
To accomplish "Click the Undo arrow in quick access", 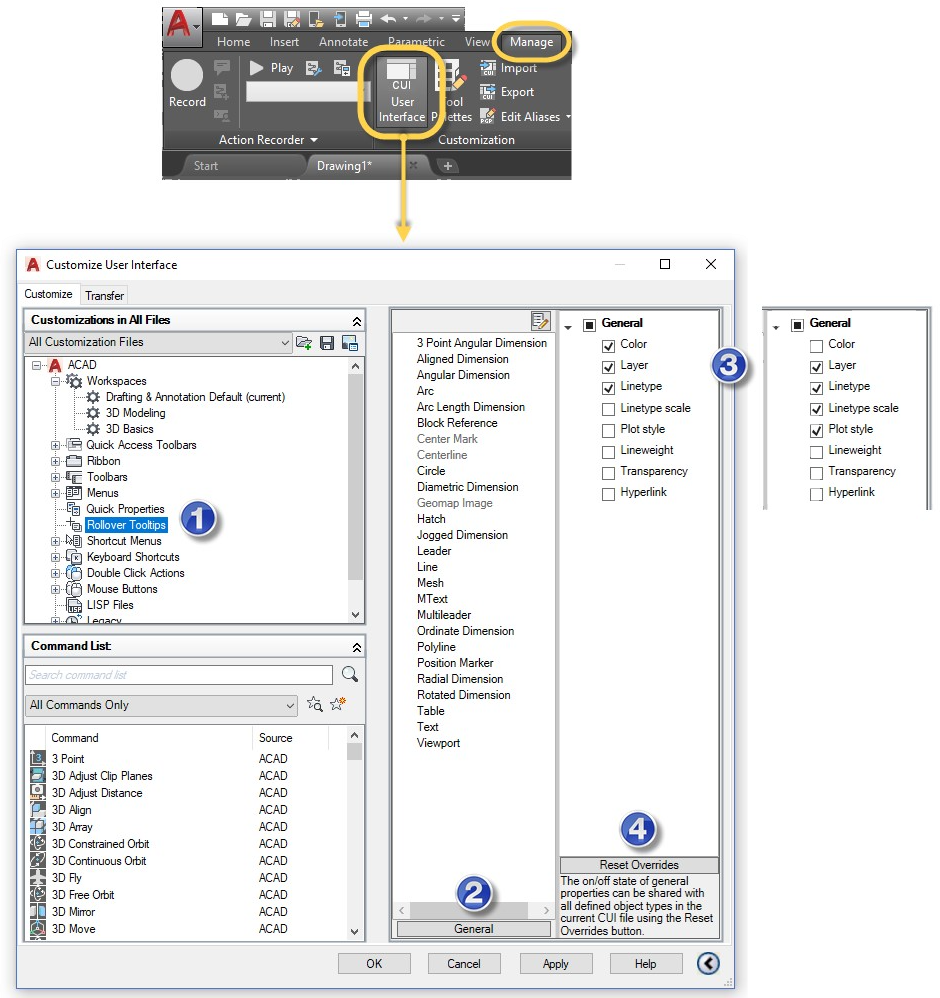I will click(x=388, y=19).
